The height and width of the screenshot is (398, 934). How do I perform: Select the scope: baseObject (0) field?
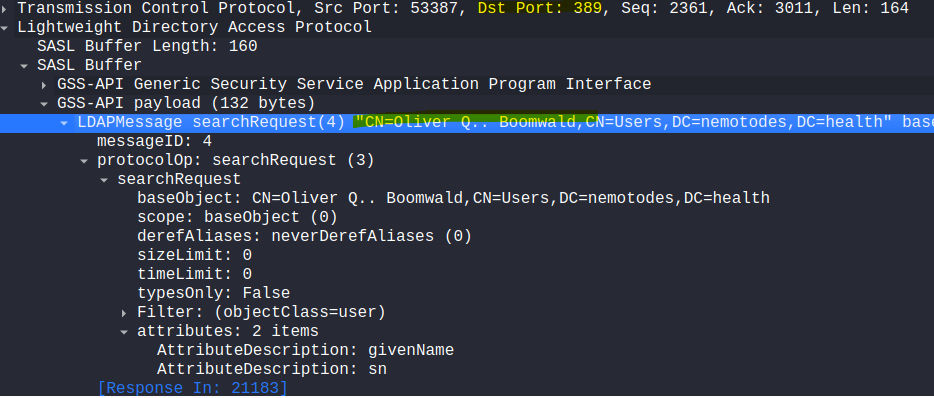237,217
